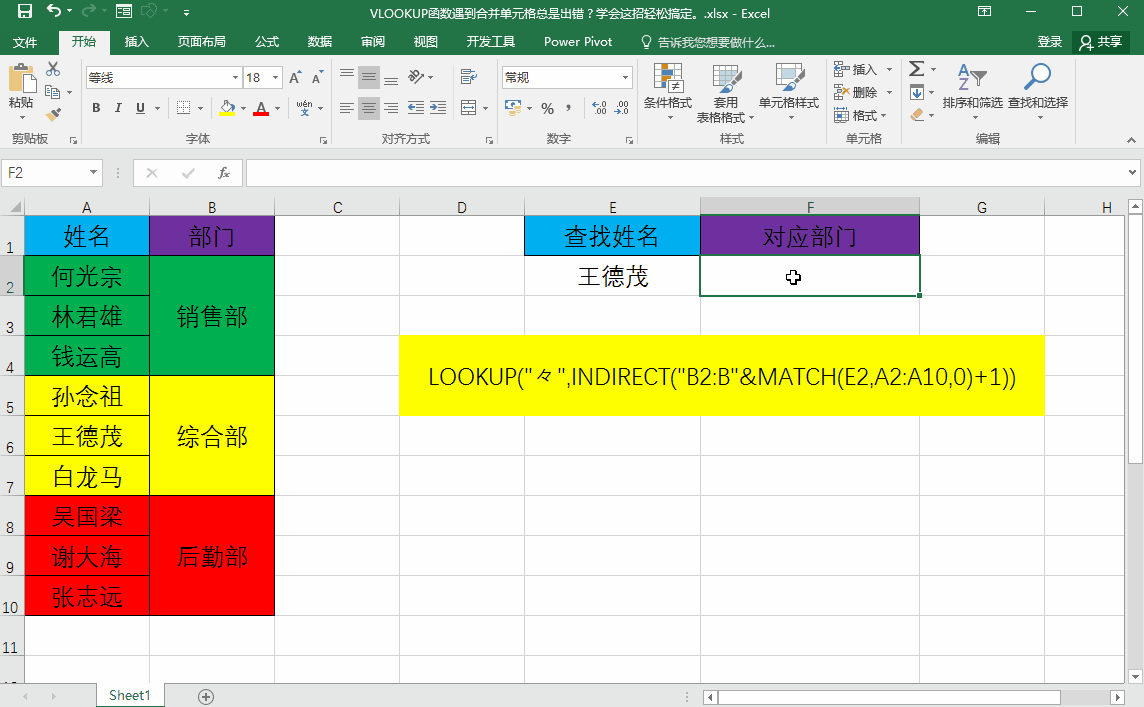Switch to the Power Pivot tab

[x=578, y=42]
